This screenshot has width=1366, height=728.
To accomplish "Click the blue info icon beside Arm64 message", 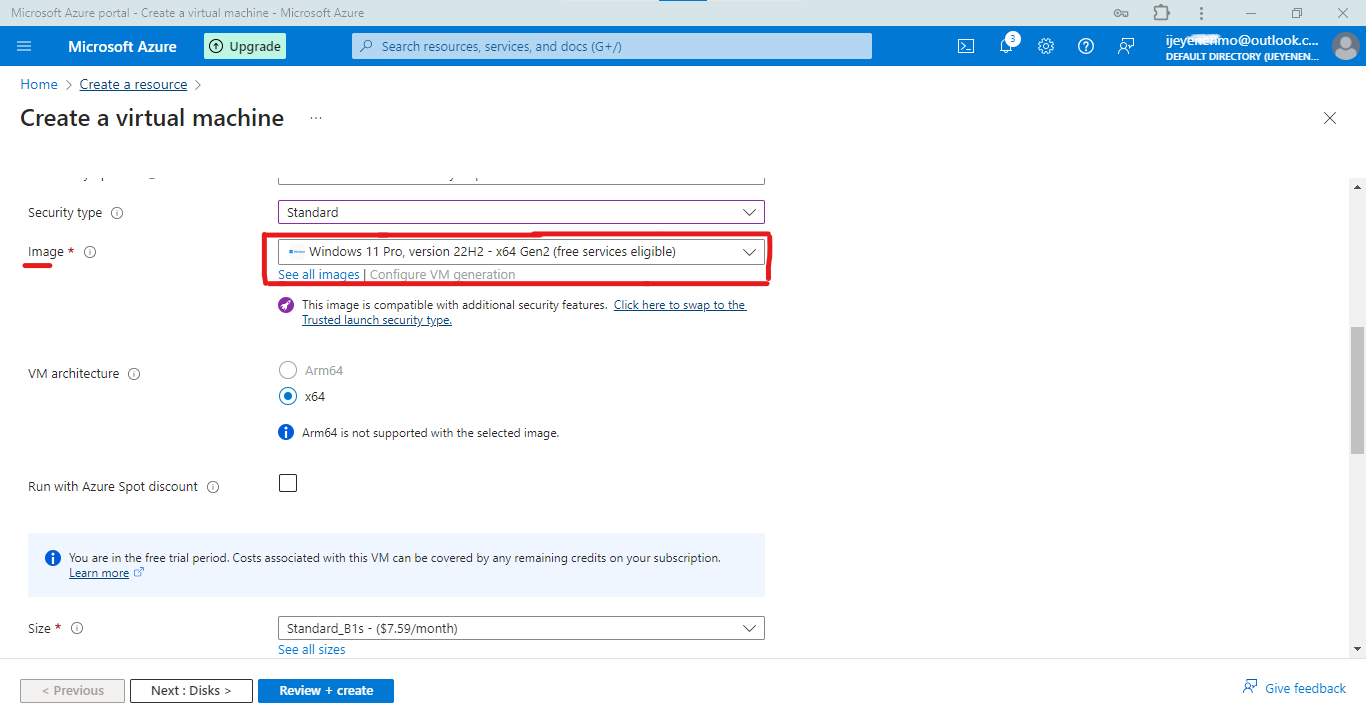I will pyautogui.click(x=286, y=432).
